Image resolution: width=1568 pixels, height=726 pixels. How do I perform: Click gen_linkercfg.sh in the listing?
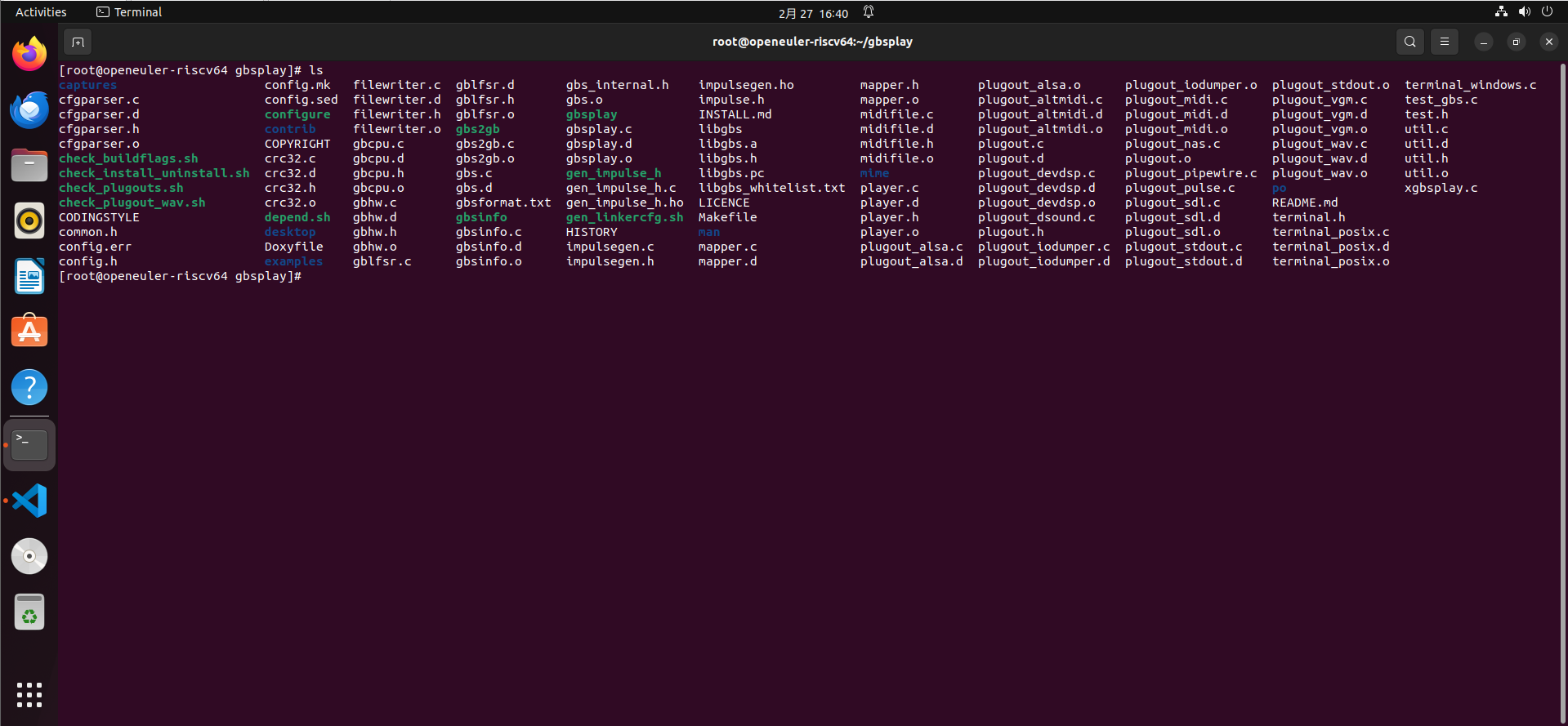pos(625,217)
